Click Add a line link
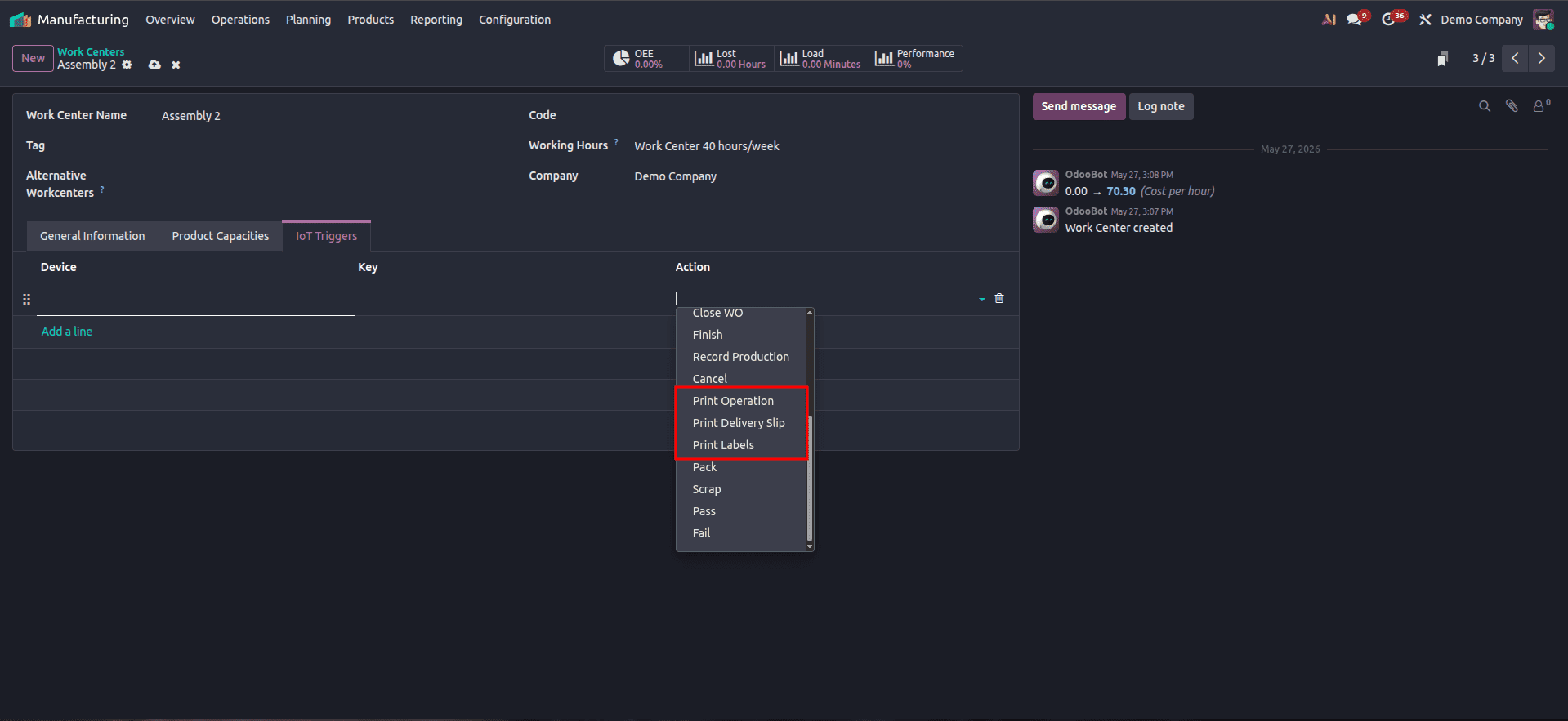This screenshot has width=1568, height=721. click(x=67, y=332)
